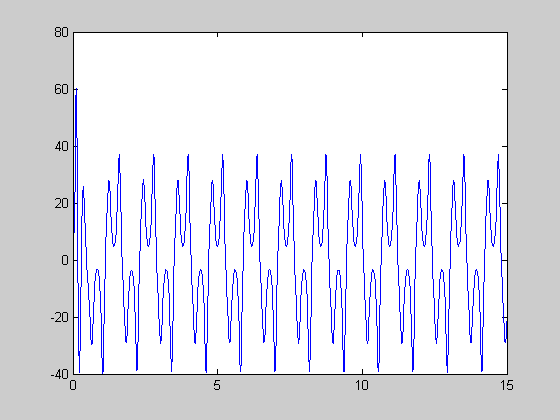
Task: Click the x-axis tick label 15
Action: (506, 385)
